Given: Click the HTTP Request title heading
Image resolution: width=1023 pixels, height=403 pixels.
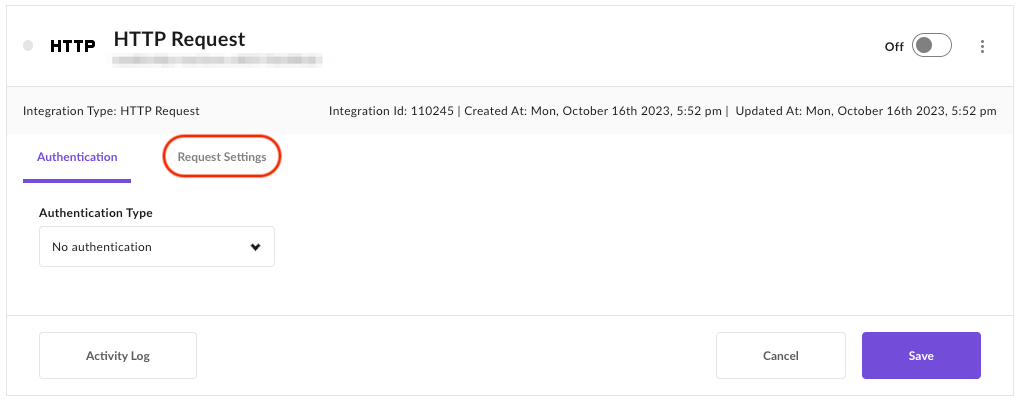Looking at the screenshot, I should click(x=179, y=39).
